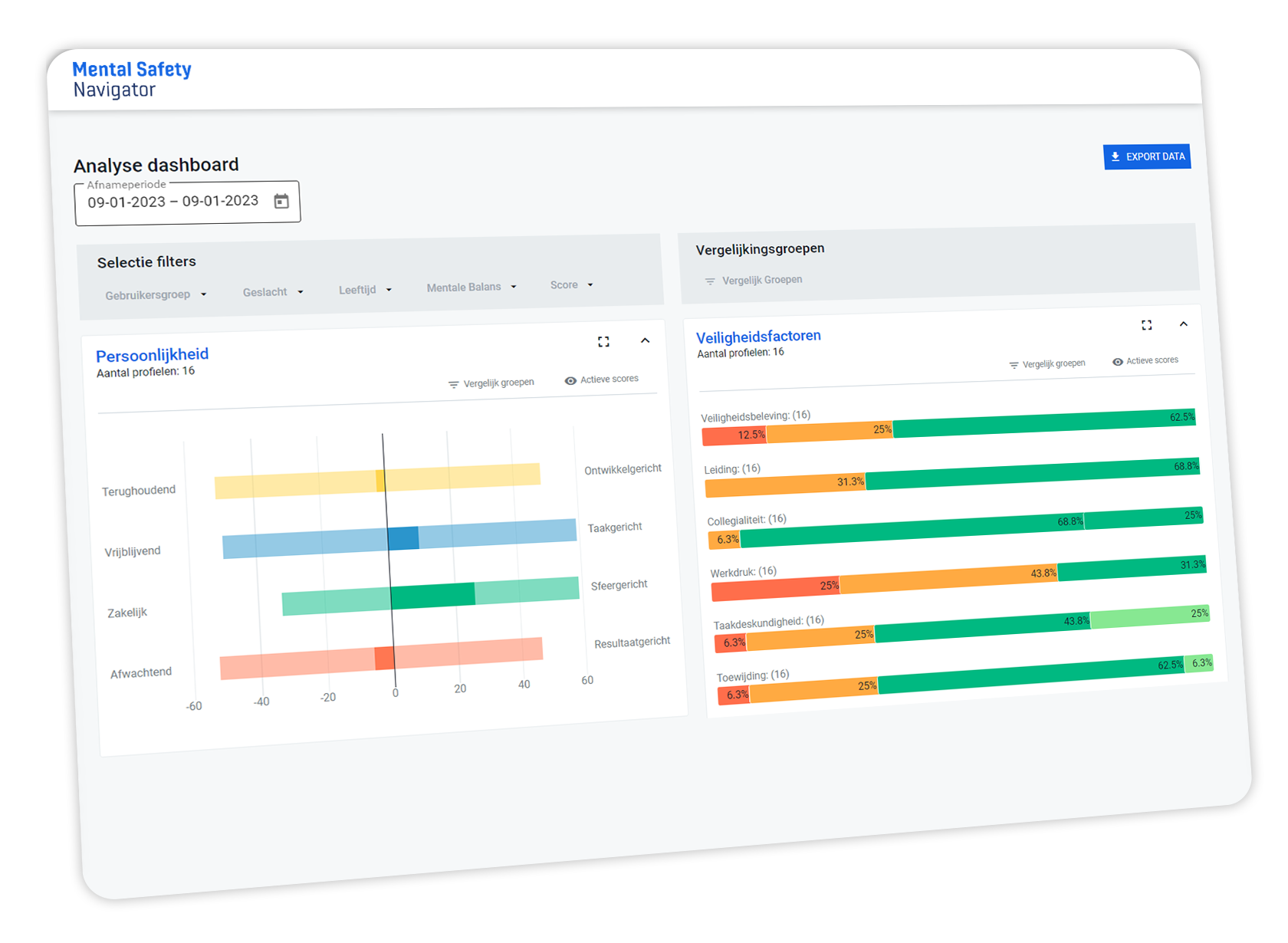
Task: Expand Persoonlijkheid panel to fullscreen
Action: coord(603,342)
